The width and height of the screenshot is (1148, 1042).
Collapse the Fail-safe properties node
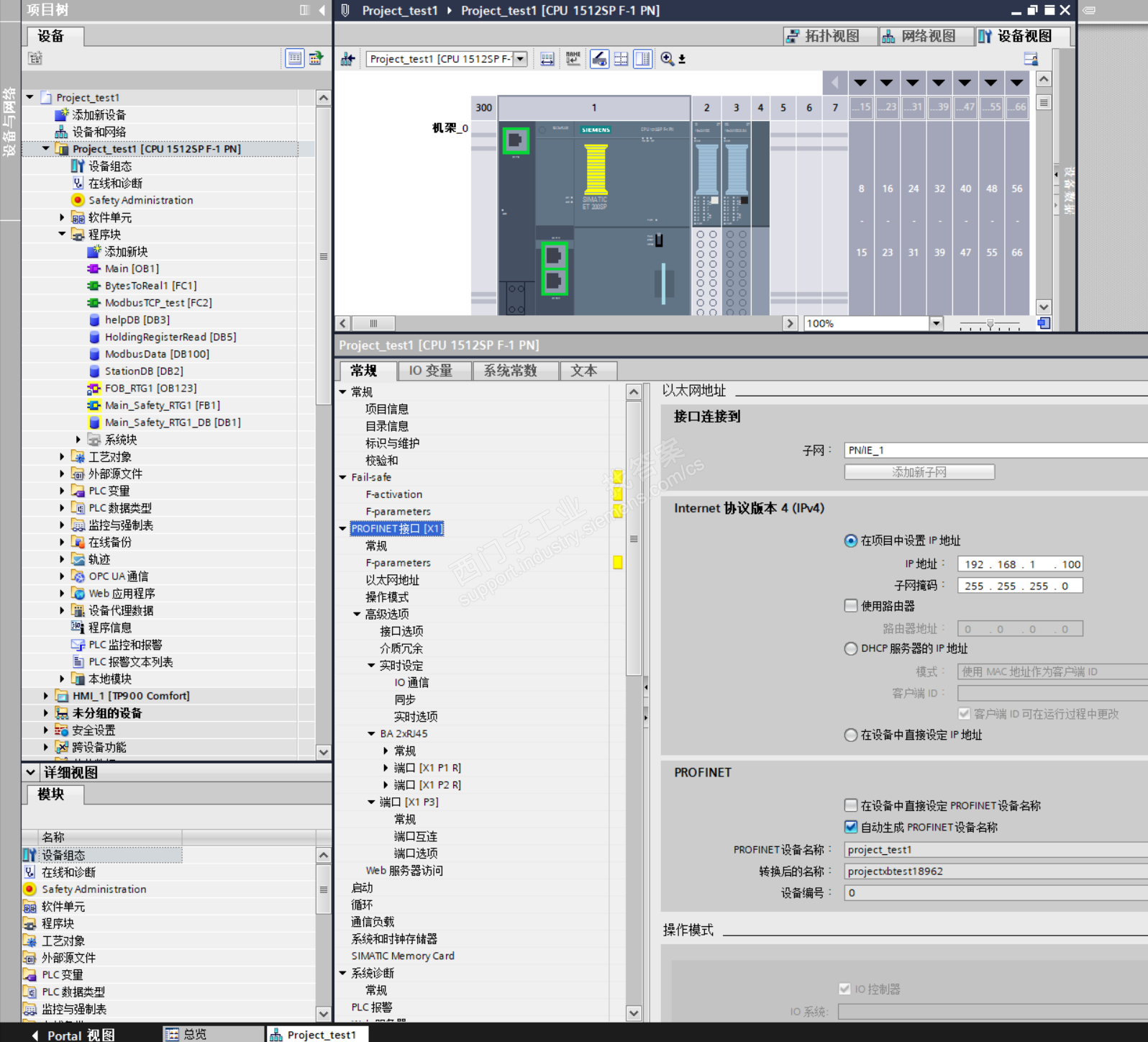tap(343, 477)
